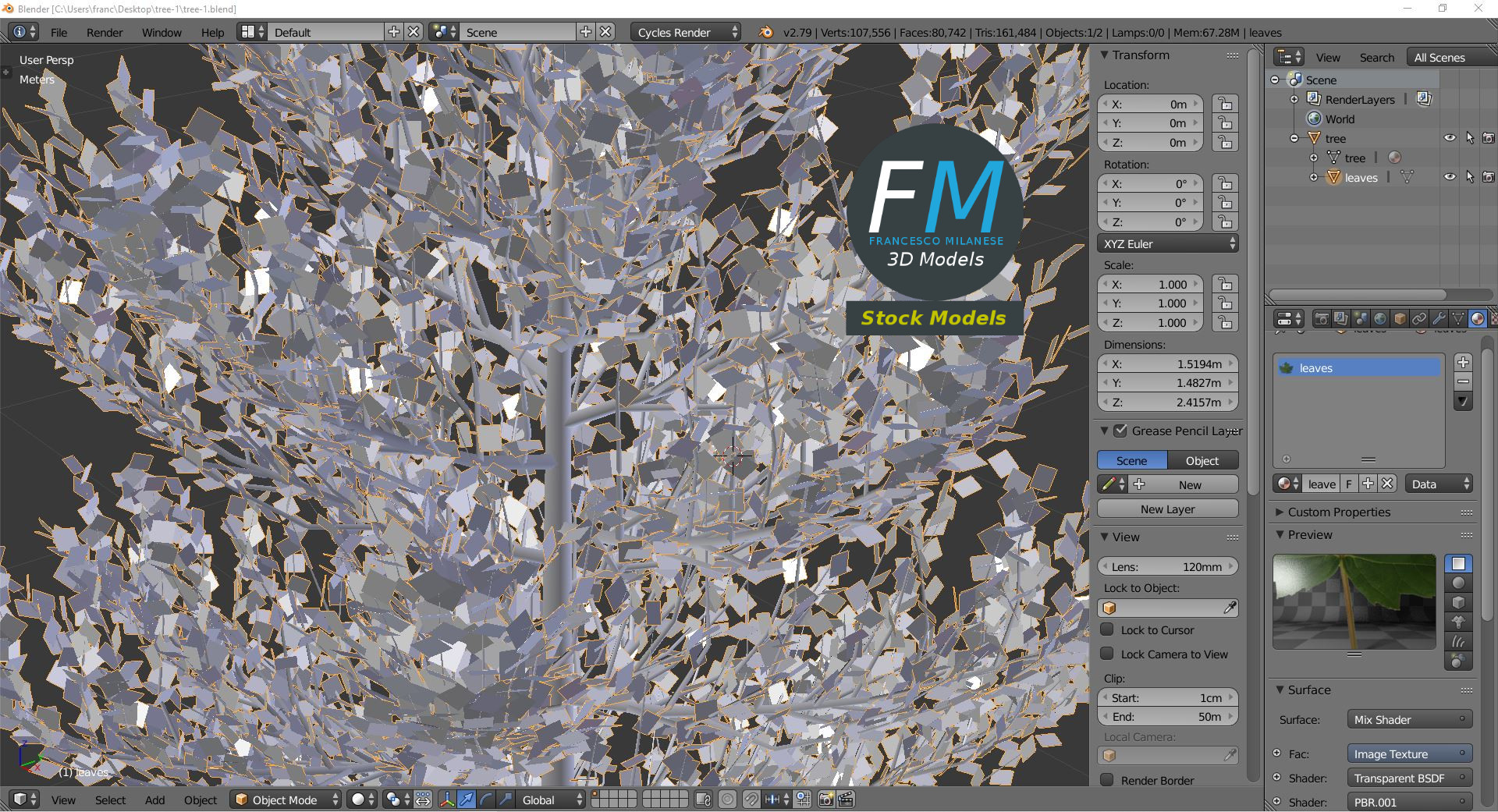Viewport: 1498px width, 812px height.
Task: Enable Render Border checkbox
Action: (1107, 780)
